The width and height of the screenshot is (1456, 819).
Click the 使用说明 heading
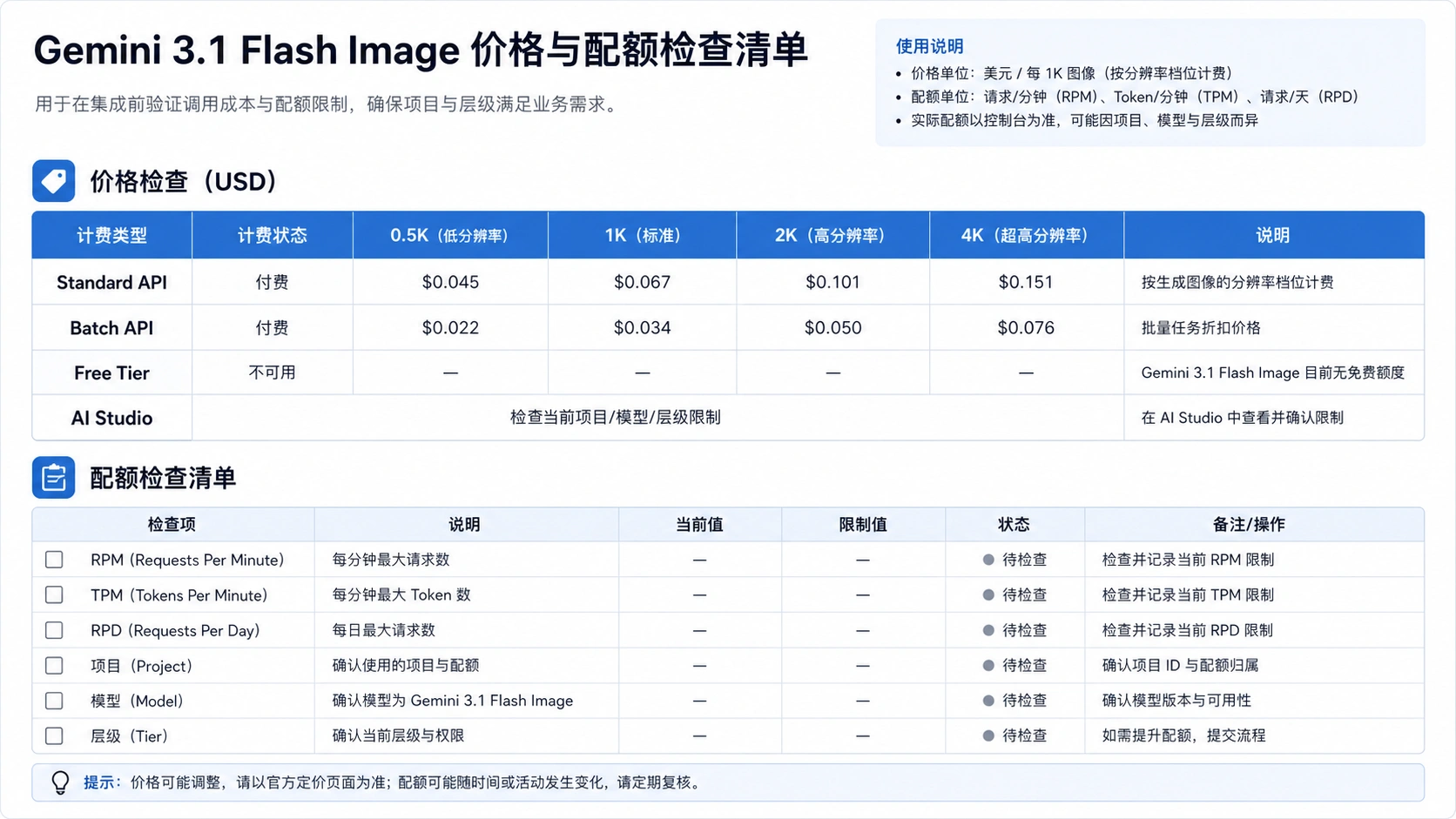929,46
